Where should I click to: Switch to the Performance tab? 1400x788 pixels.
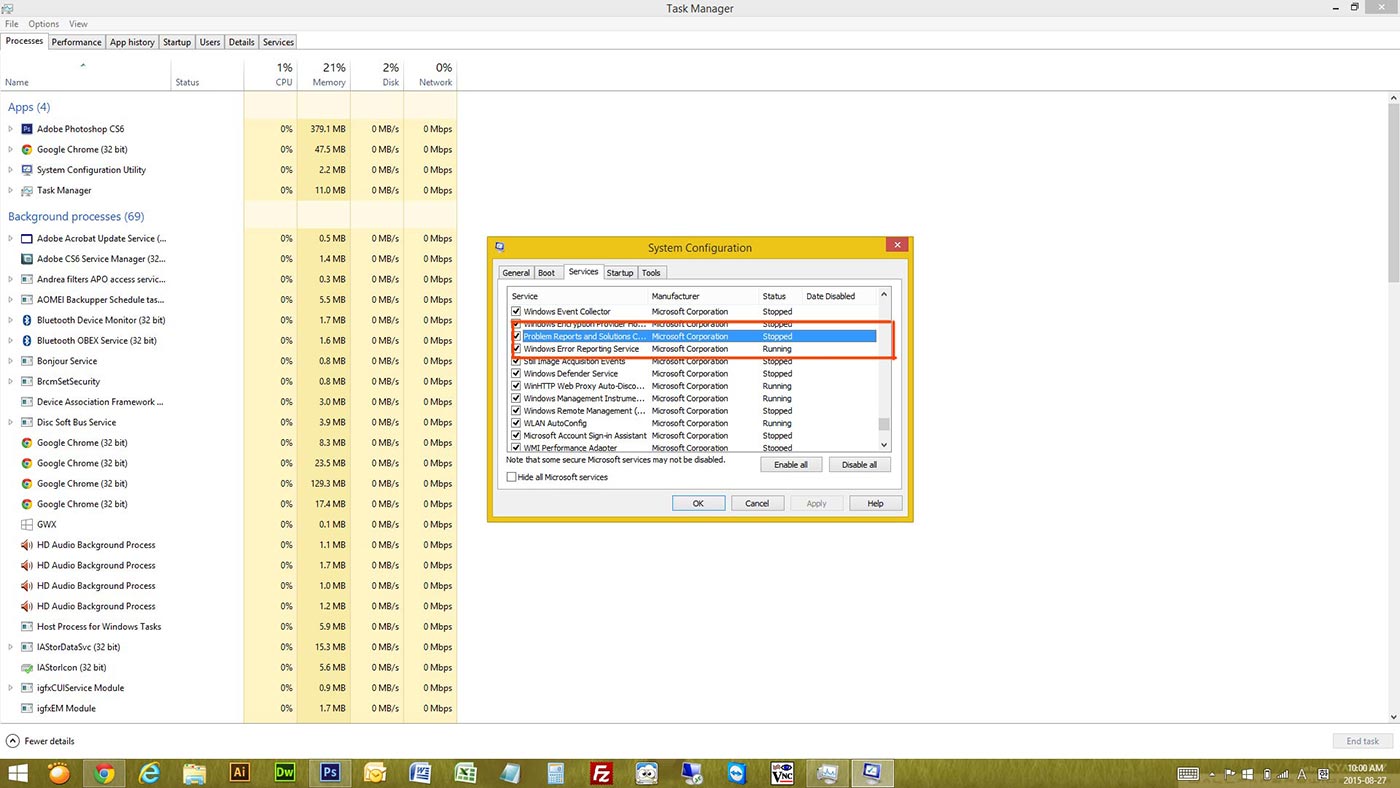tap(76, 42)
